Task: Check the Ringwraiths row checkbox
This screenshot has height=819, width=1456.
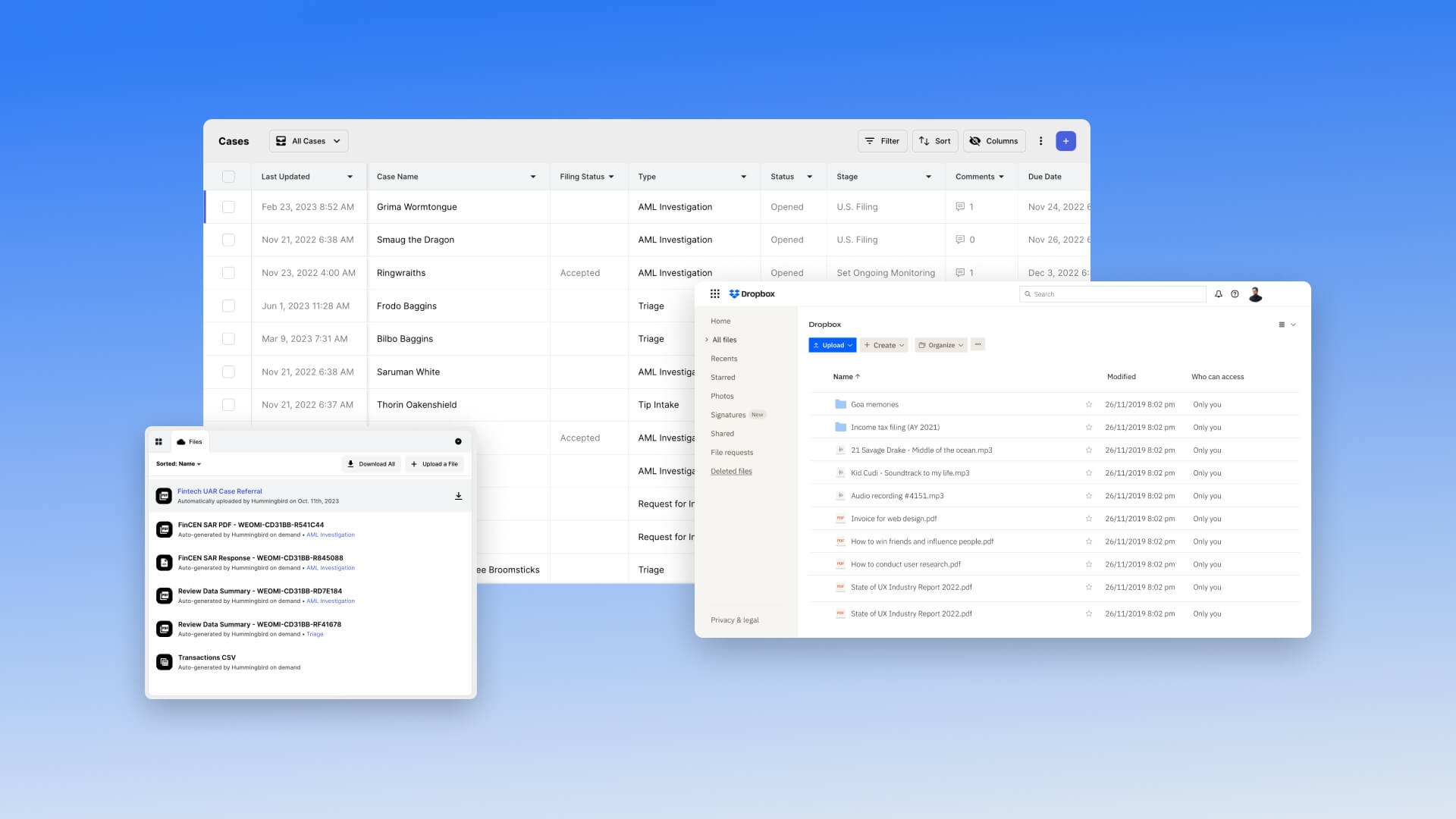Action: [x=228, y=273]
